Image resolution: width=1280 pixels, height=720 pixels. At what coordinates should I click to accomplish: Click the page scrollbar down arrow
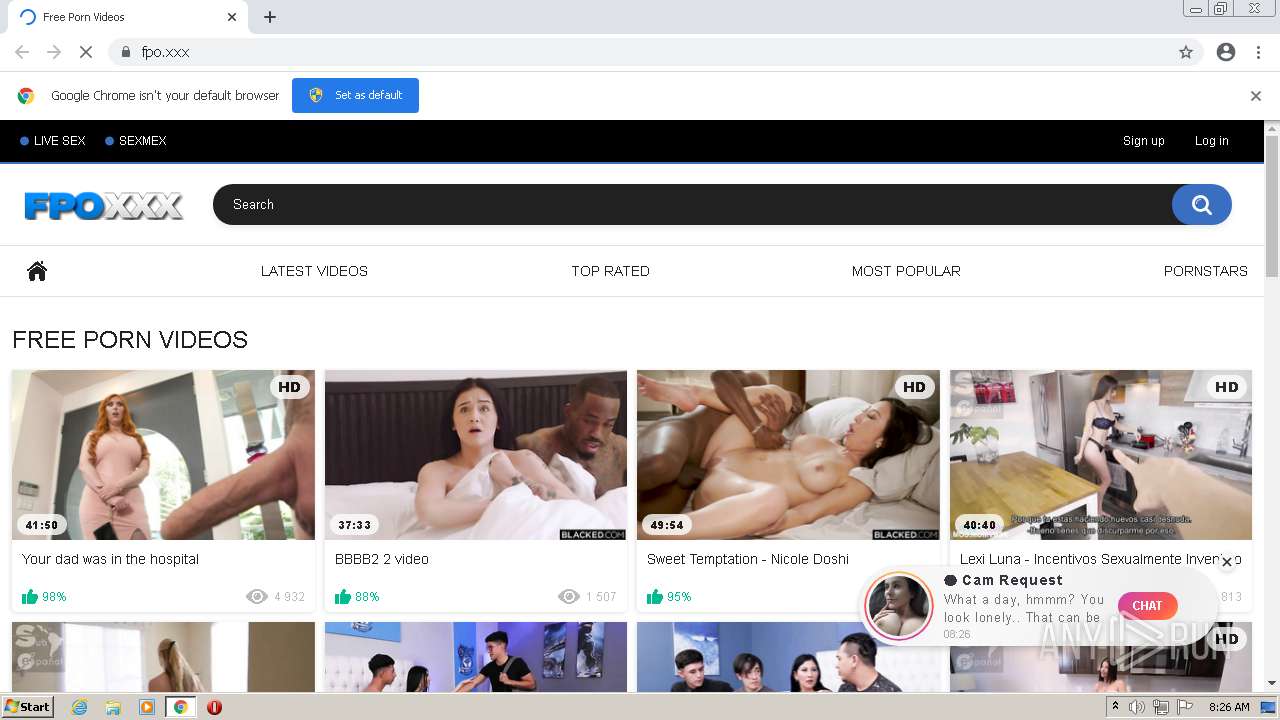tap(1271, 684)
